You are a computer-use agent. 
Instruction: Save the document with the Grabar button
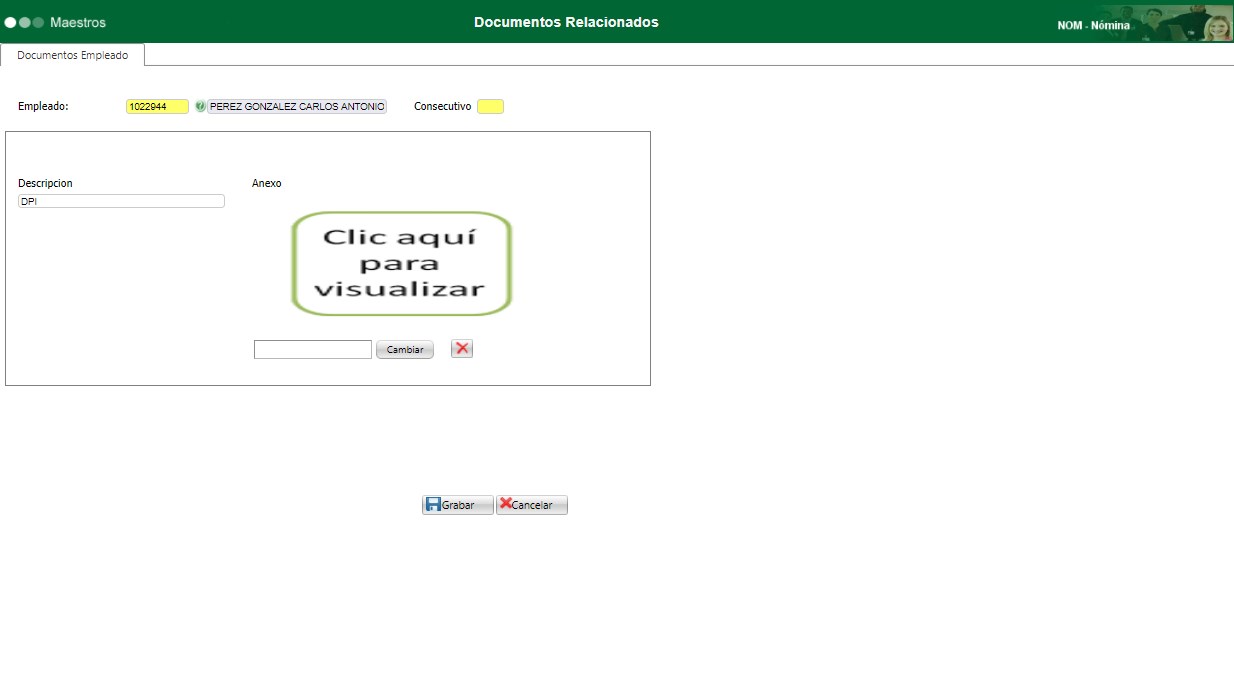457,504
